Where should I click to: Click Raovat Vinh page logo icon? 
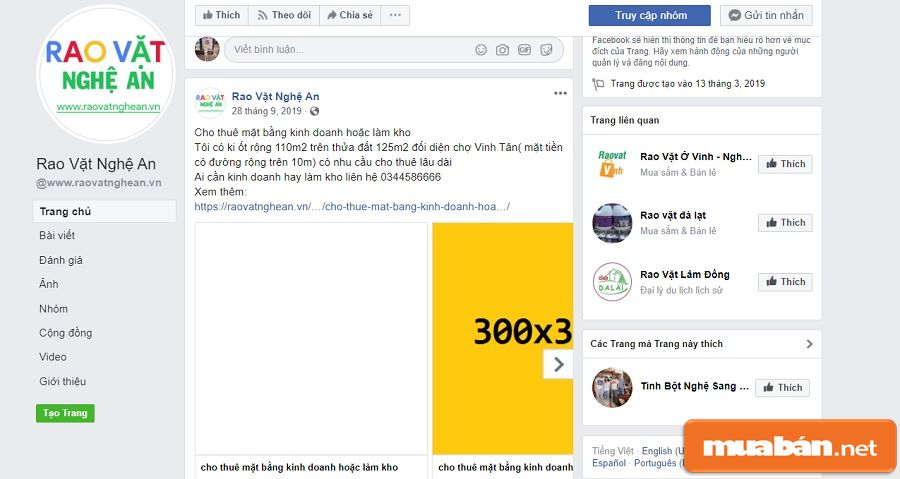[612, 164]
